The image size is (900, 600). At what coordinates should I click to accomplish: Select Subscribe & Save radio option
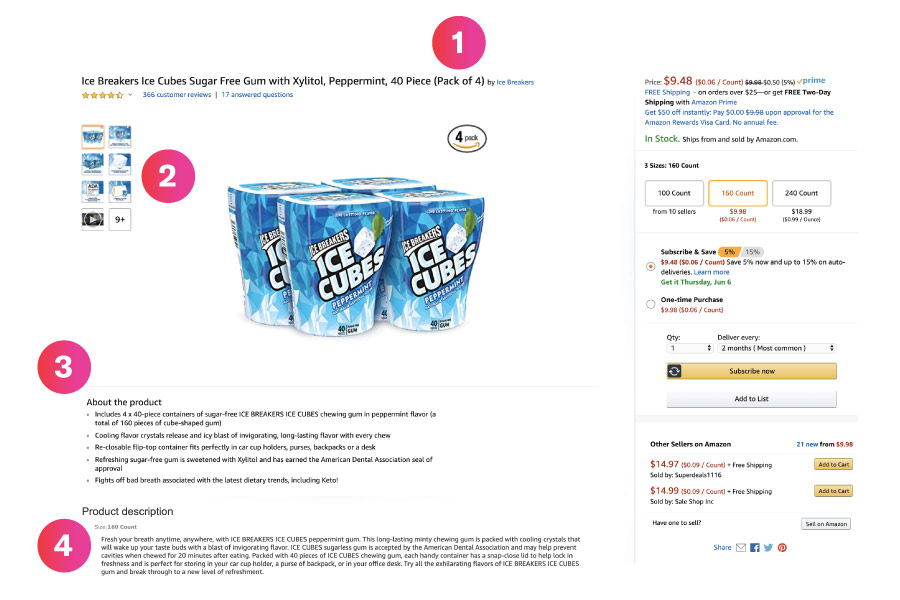coord(652,266)
